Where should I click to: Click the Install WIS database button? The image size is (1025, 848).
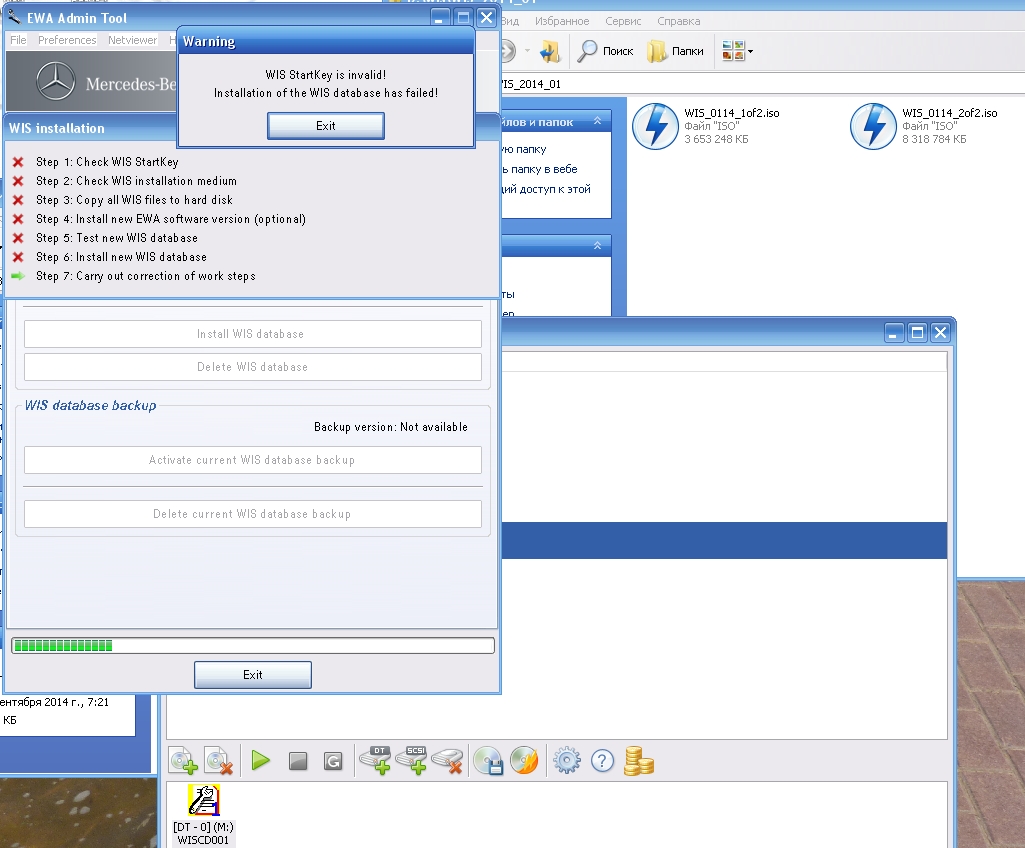pos(252,334)
